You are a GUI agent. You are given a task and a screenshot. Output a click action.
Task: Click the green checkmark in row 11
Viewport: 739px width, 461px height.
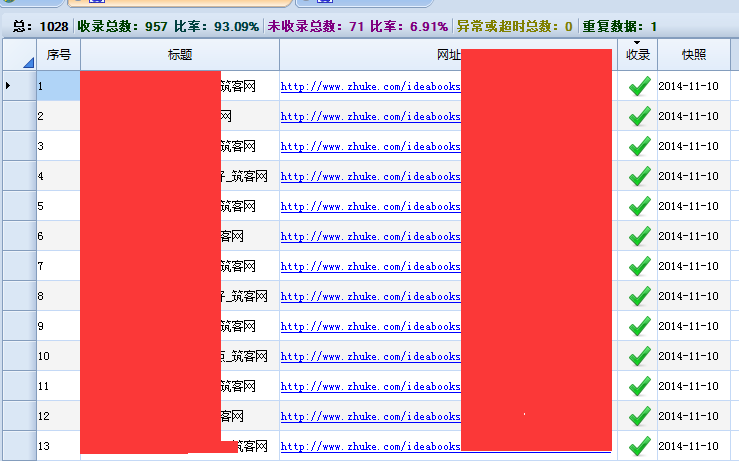(x=639, y=387)
